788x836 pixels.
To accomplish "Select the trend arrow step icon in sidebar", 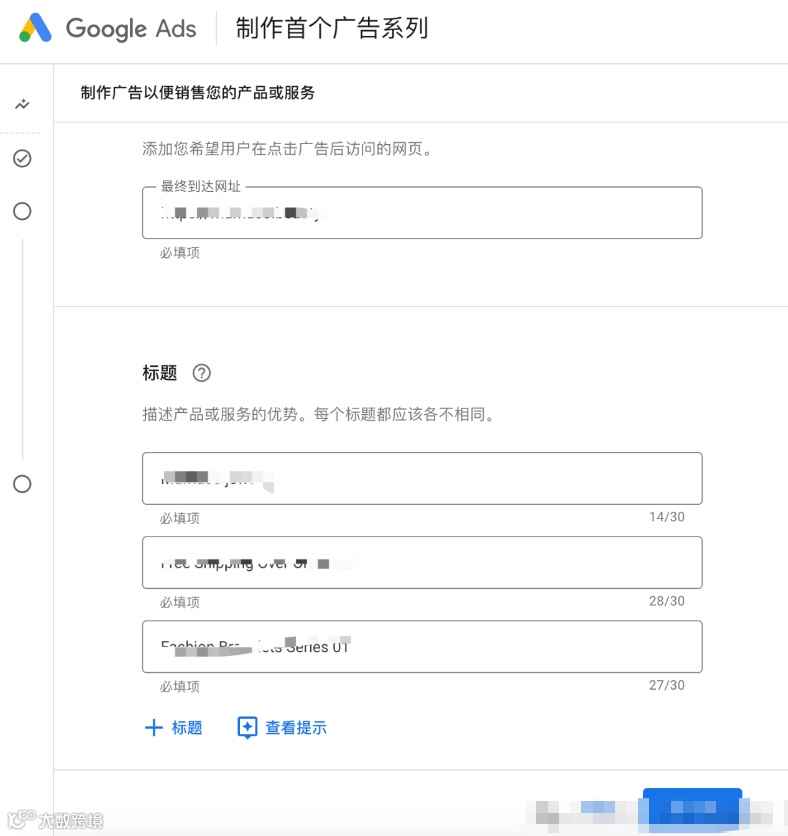I will click(22, 104).
